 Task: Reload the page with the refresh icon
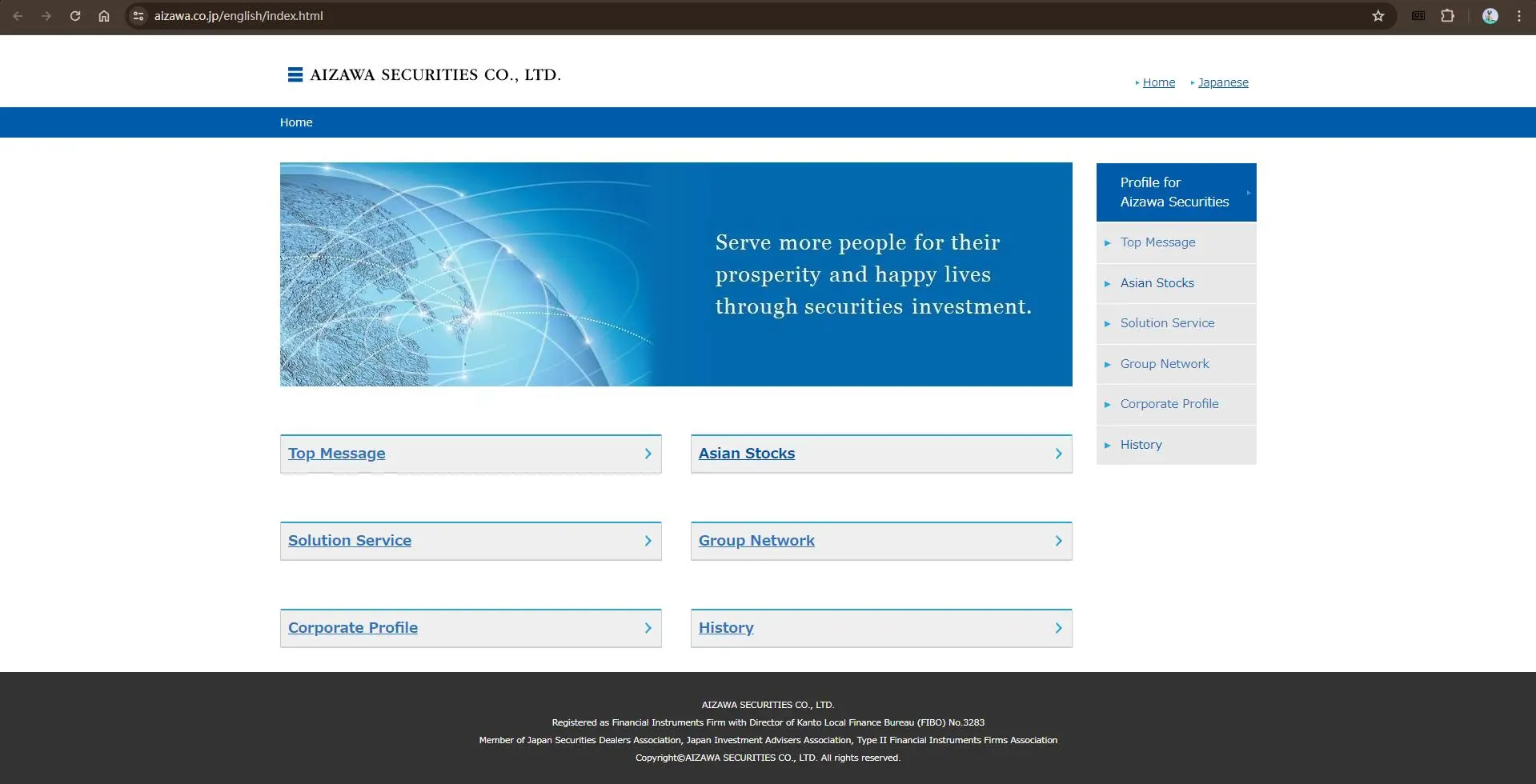click(x=75, y=16)
